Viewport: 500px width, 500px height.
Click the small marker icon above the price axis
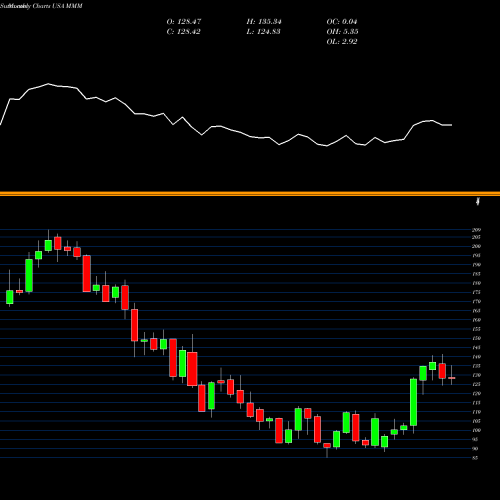[x=478, y=201]
